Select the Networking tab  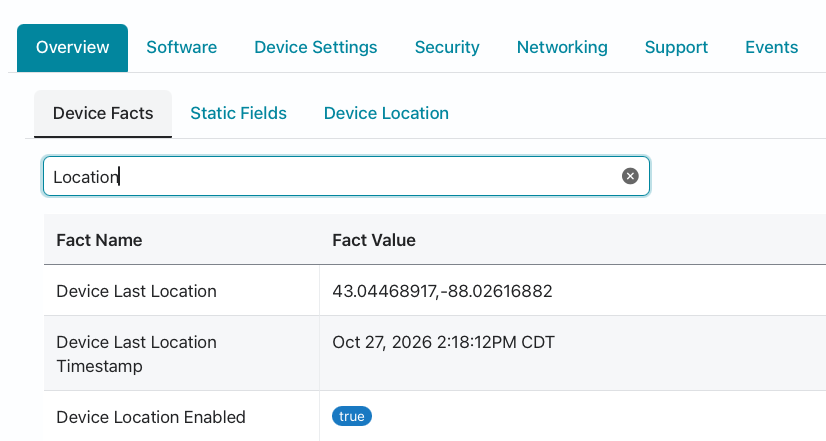click(562, 47)
